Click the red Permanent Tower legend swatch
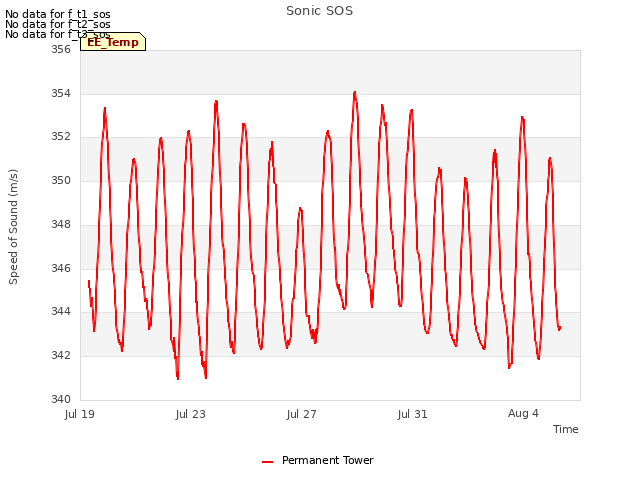This screenshot has width=640, height=480. point(267,462)
